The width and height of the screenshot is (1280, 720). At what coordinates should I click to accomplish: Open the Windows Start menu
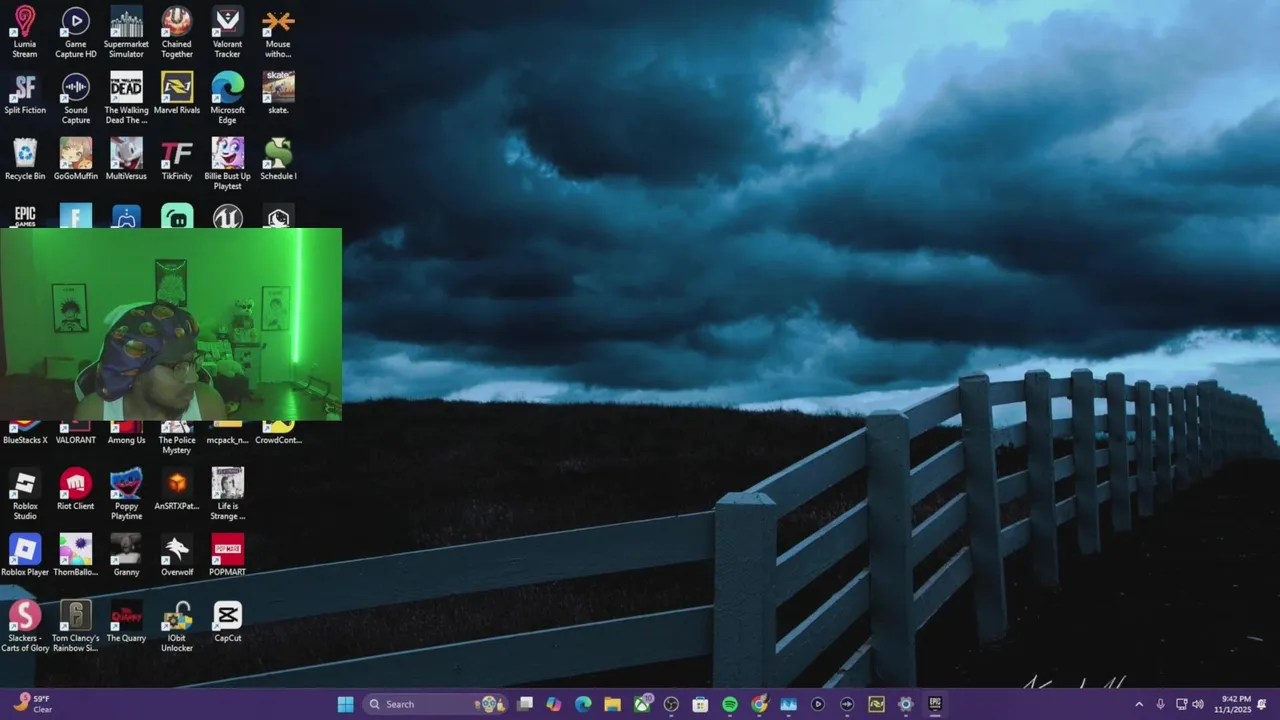pyautogui.click(x=345, y=704)
